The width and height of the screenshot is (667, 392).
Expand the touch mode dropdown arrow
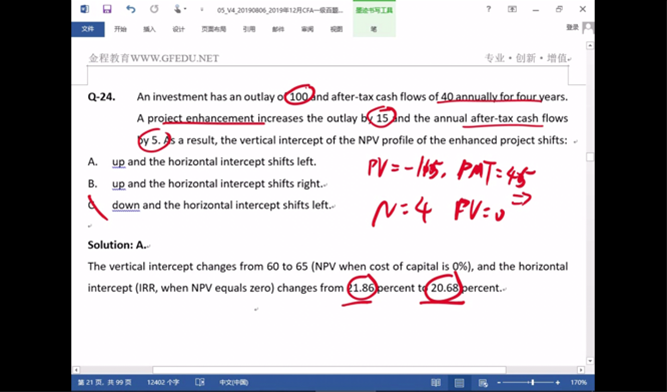coord(185,9)
